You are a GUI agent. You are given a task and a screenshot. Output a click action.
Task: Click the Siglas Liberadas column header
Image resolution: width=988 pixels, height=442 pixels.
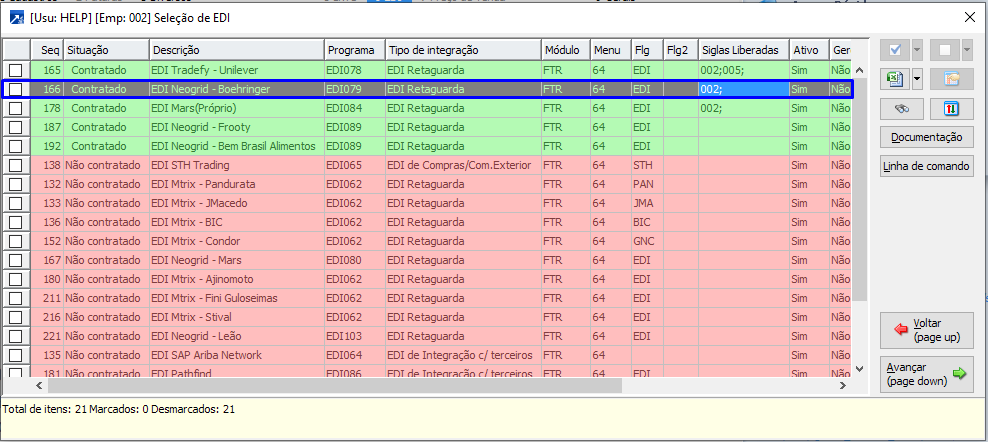click(x=744, y=50)
